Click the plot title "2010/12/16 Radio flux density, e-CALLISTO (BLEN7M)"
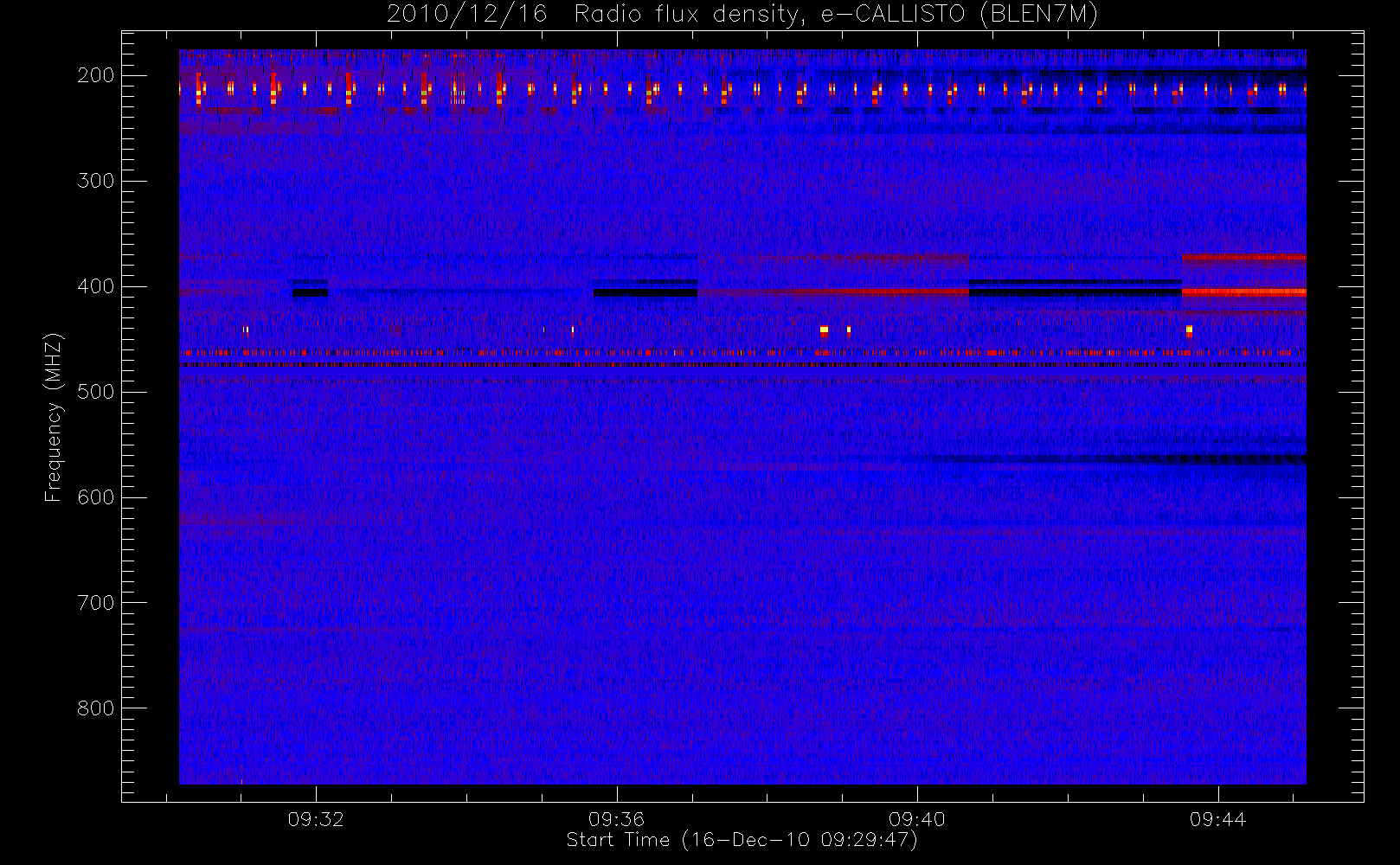This screenshot has width=1400, height=865. tap(742, 15)
